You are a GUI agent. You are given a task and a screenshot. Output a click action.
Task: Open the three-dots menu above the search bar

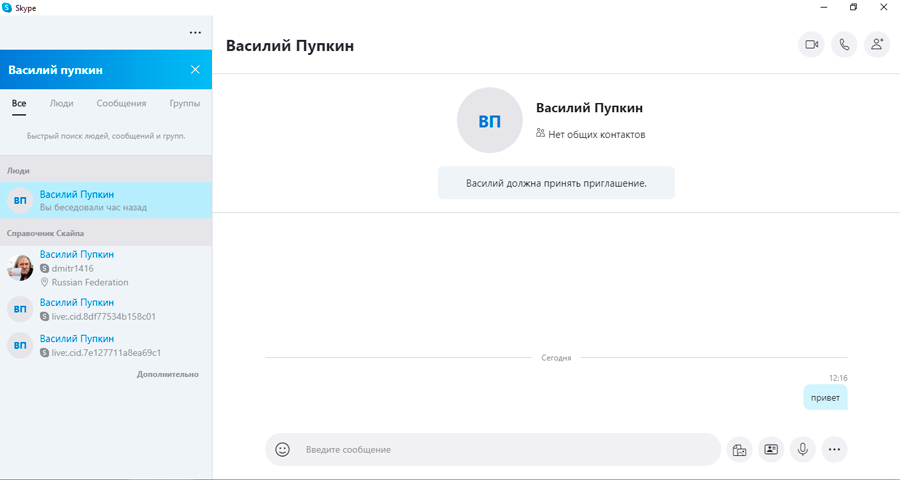pyautogui.click(x=195, y=33)
